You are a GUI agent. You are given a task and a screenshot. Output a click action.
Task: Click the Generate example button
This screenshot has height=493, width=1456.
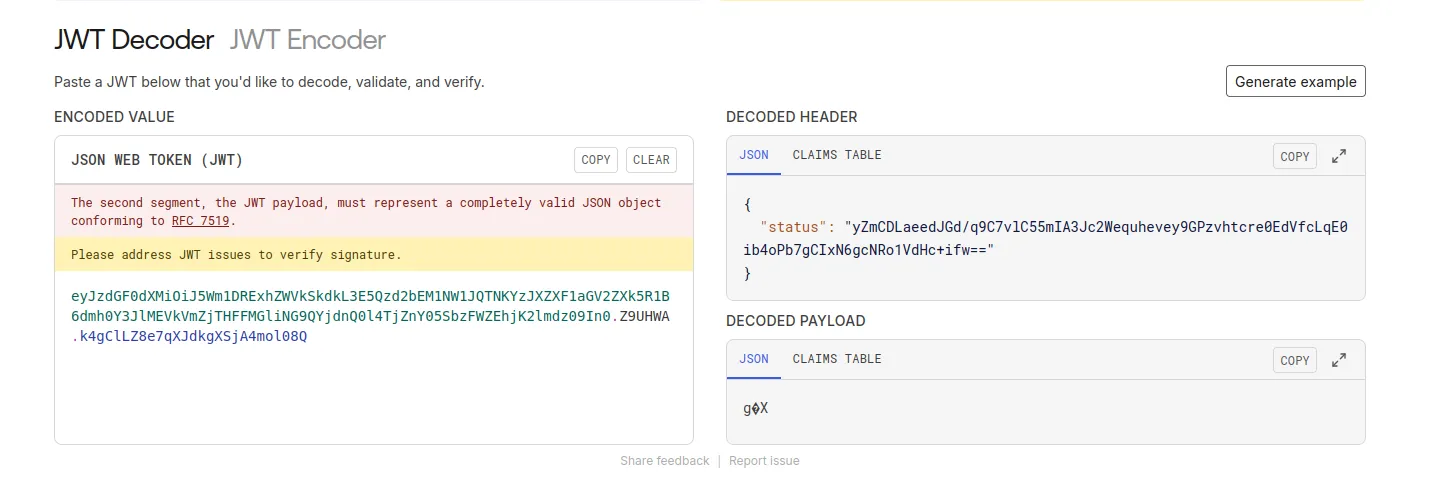[1295, 82]
